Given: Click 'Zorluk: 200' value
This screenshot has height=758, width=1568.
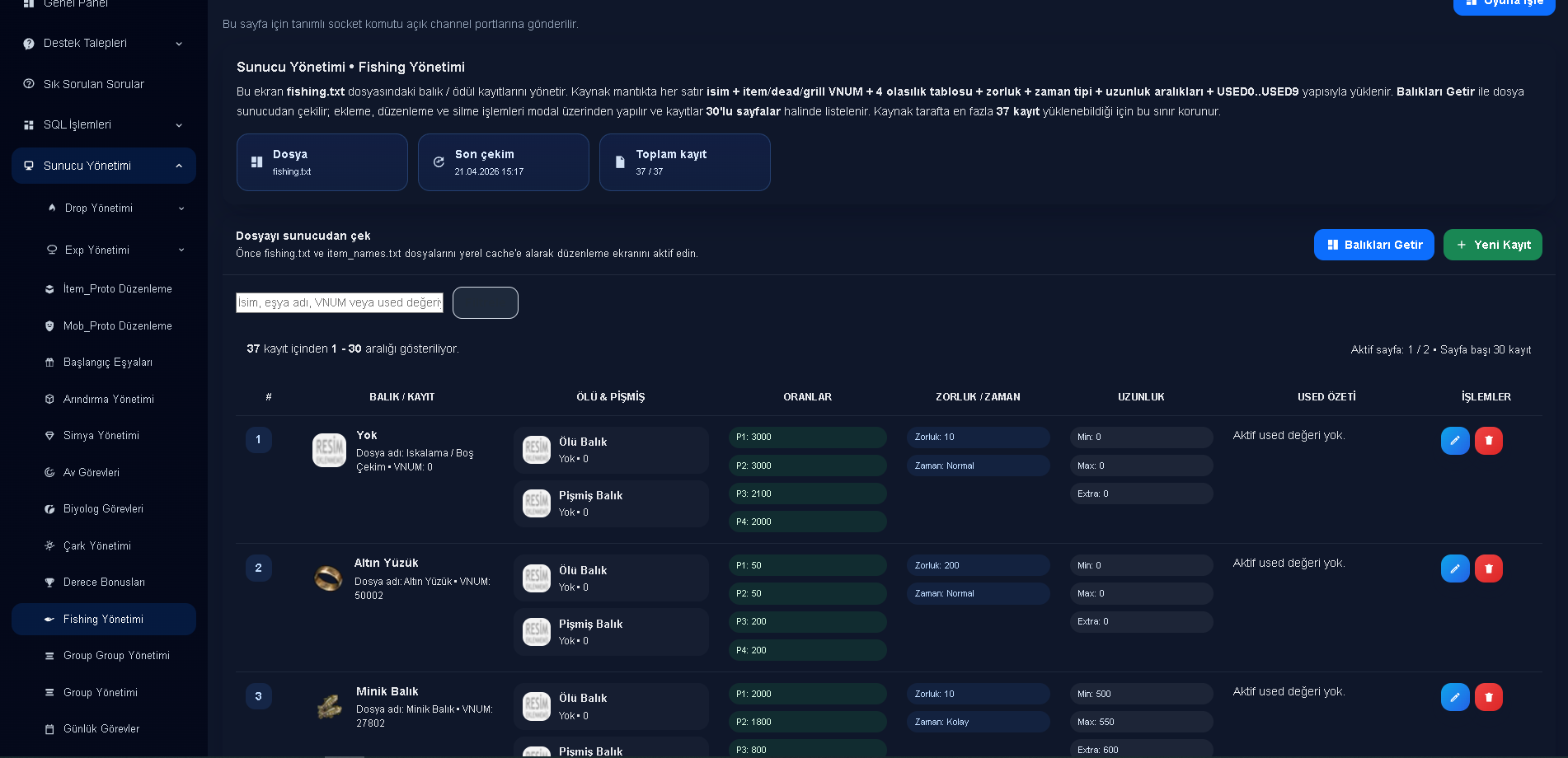Looking at the screenshot, I should (x=979, y=566).
